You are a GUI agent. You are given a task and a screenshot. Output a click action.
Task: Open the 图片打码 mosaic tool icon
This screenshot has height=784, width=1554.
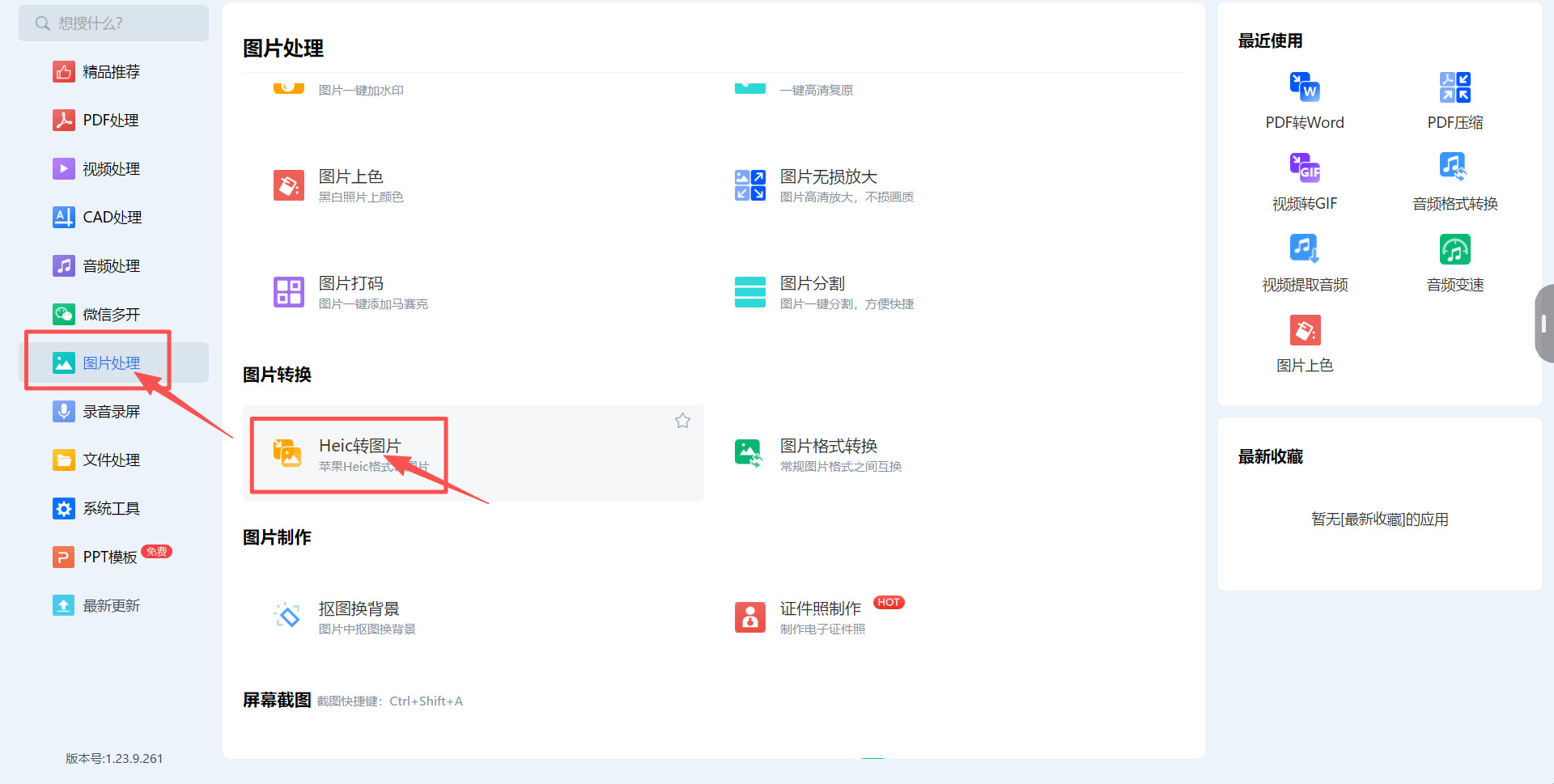pyautogui.click(x=289, y=292)
